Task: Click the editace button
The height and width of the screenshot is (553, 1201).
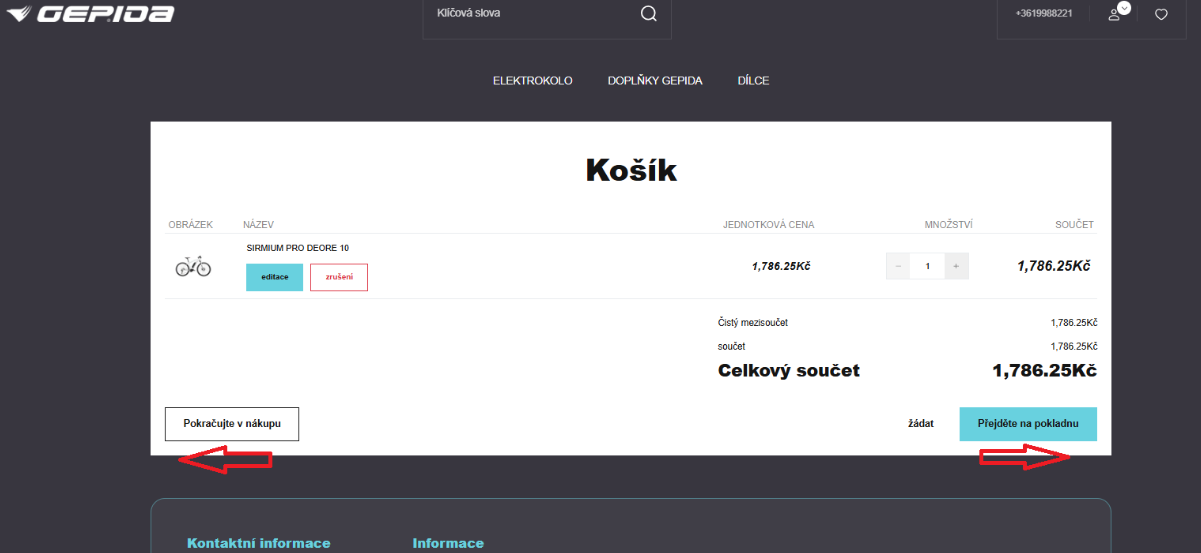Action: click(x=274, y=277)
